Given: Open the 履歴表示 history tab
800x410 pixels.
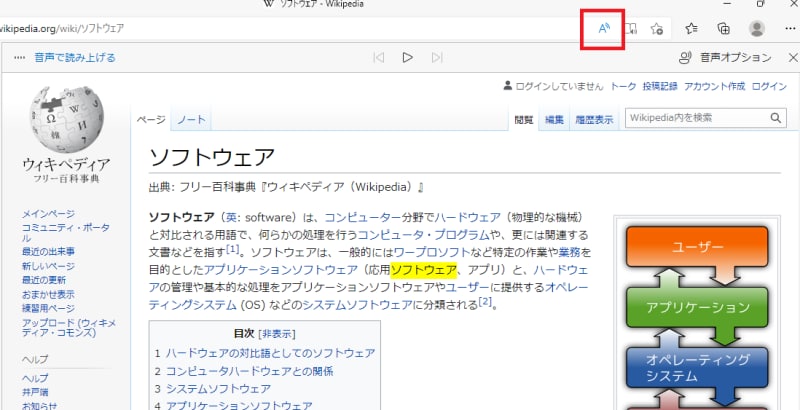Looking at the screenshot, I should tap(594, 120).
